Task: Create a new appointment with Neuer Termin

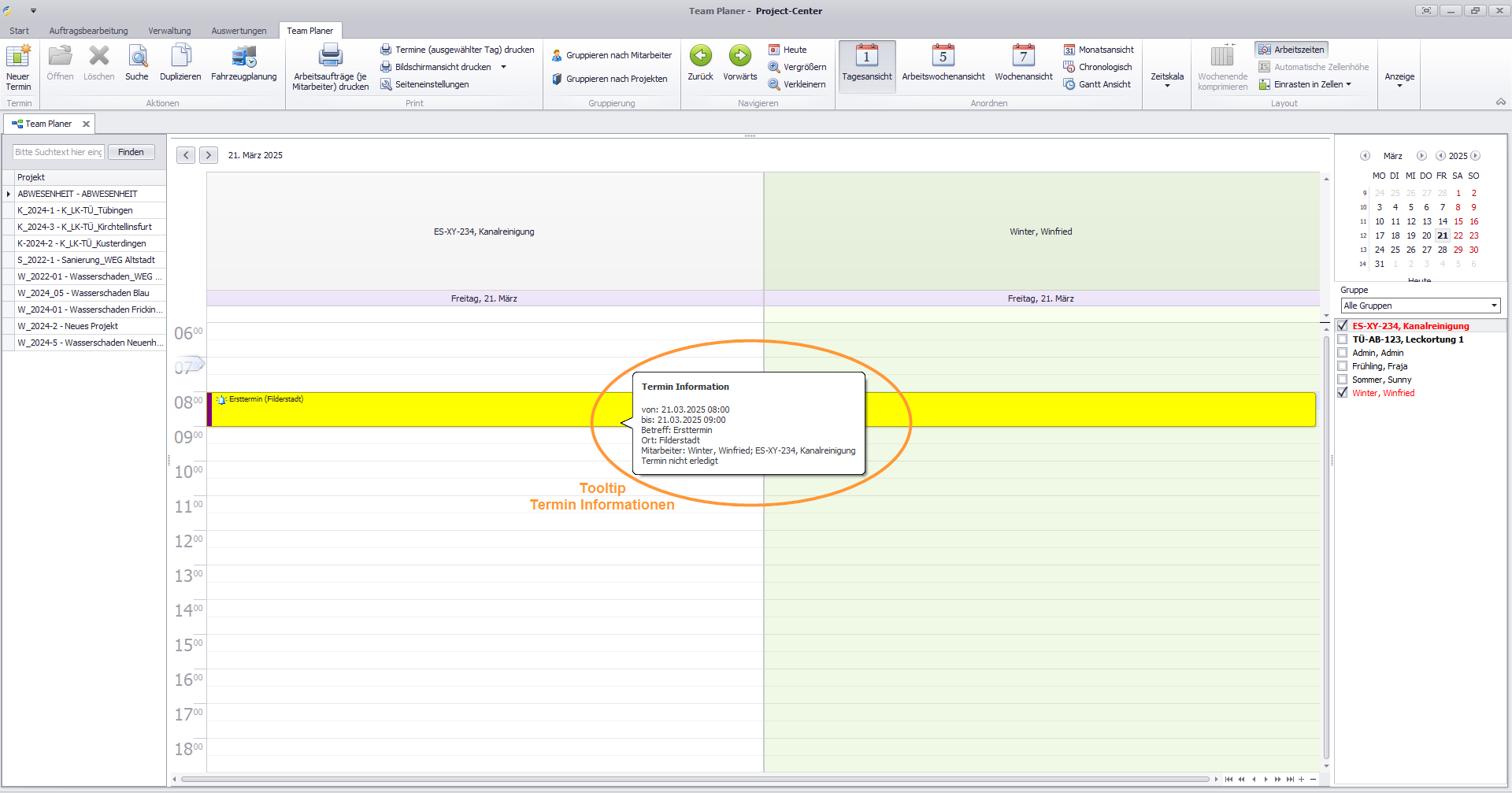Action: [18, 66]
